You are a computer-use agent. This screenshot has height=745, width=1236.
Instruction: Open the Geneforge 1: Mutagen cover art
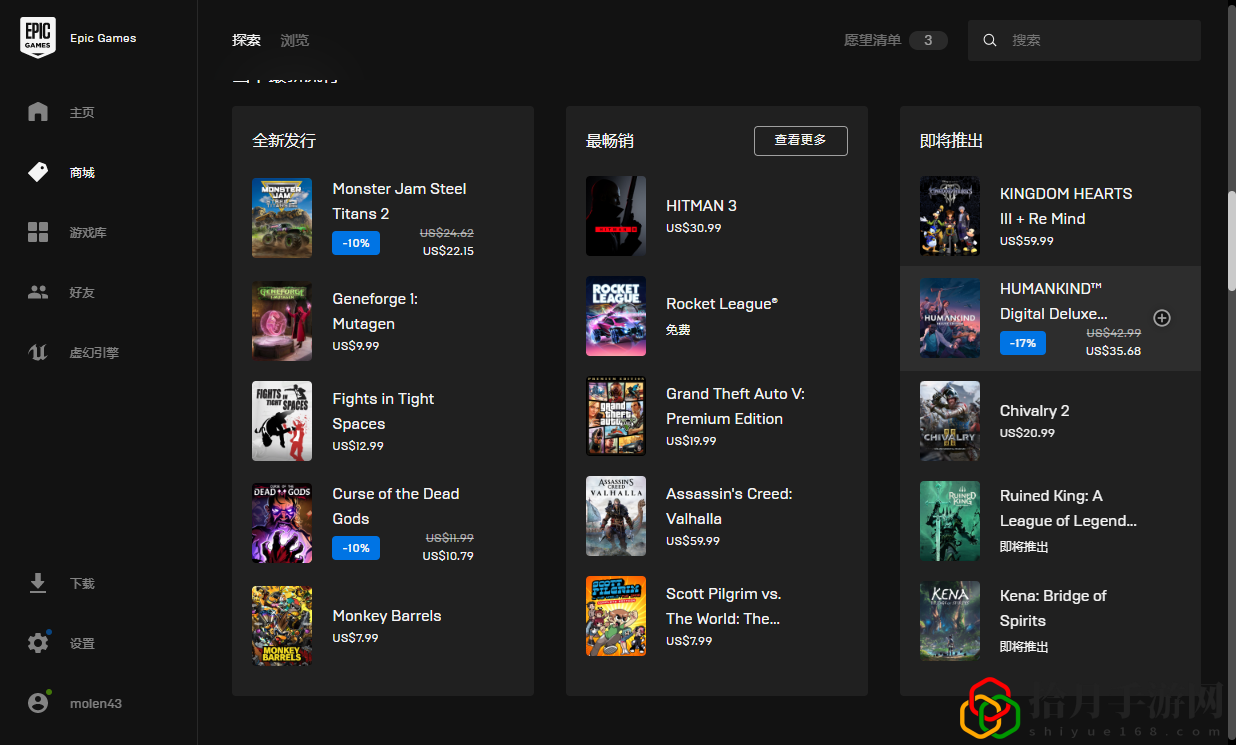coord(282,322)
